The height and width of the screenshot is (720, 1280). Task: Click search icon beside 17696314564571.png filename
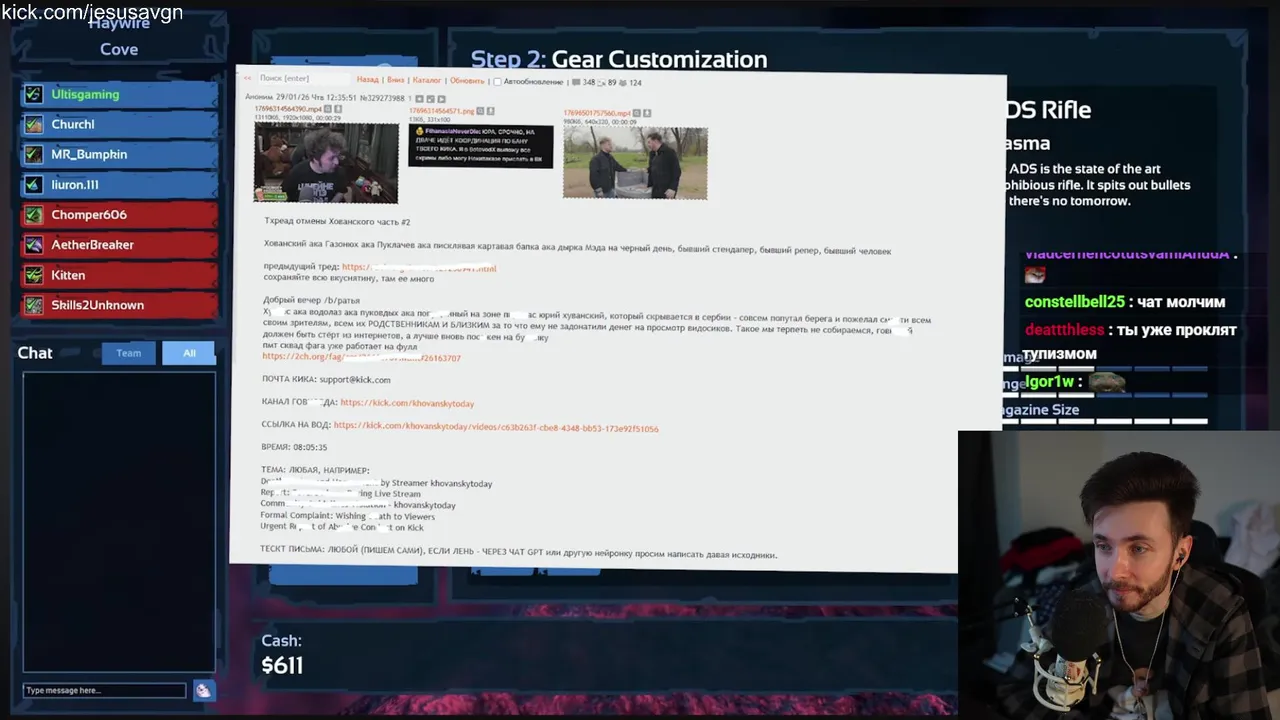point(480,111)
